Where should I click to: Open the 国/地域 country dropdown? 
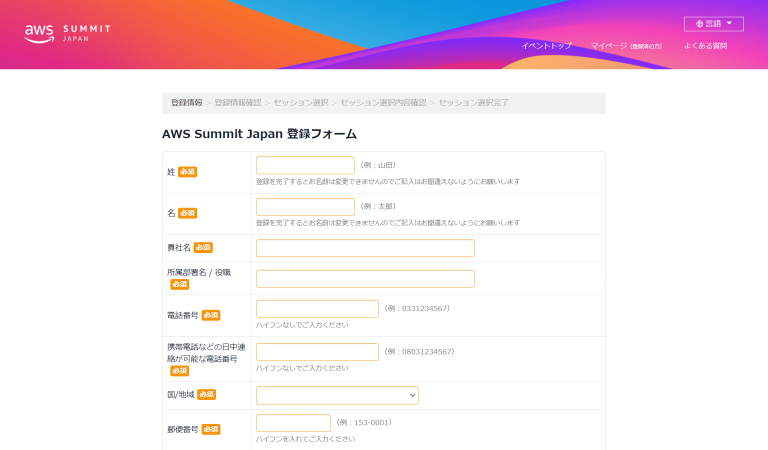click(337, 395)
